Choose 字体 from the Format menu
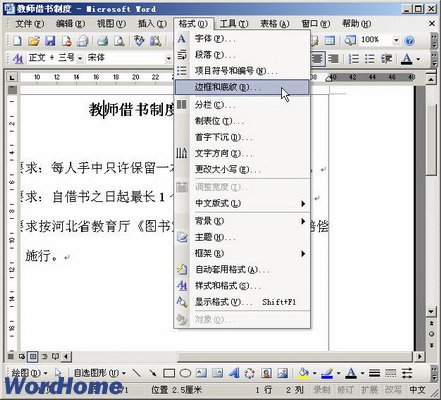The image size is (441, 400). coord(242,39)
